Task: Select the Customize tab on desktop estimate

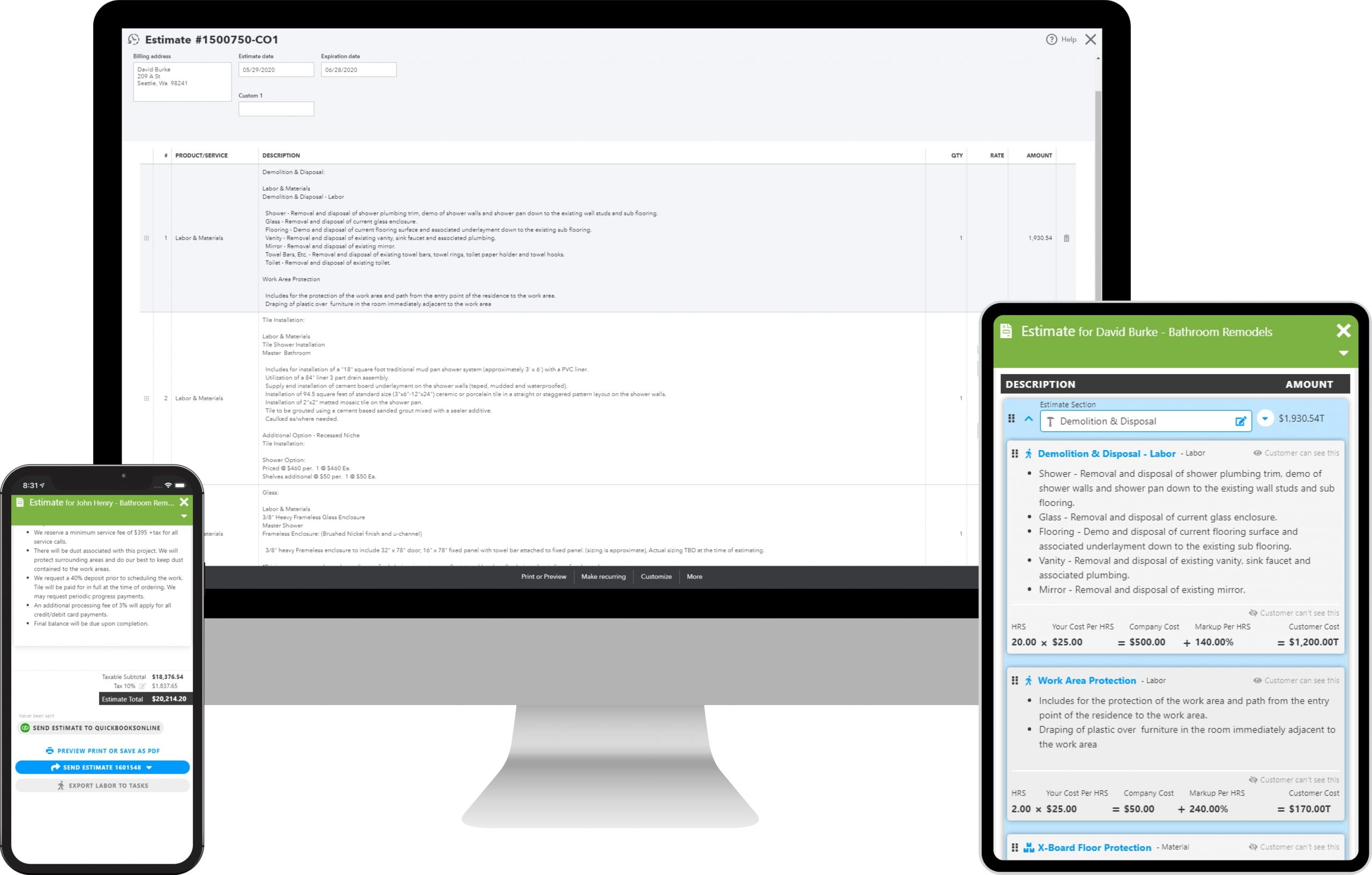Action: 653,576
